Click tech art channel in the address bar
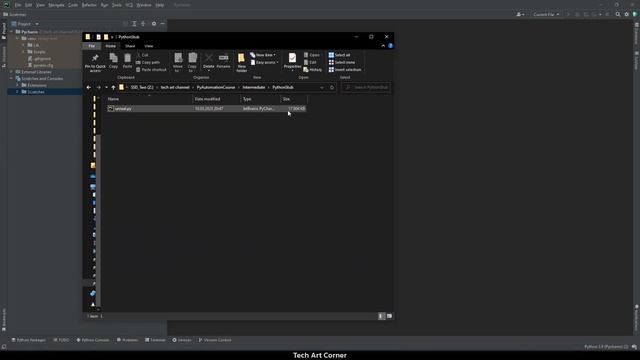Viewport: 640px width, 360px height. click(175, 87)
